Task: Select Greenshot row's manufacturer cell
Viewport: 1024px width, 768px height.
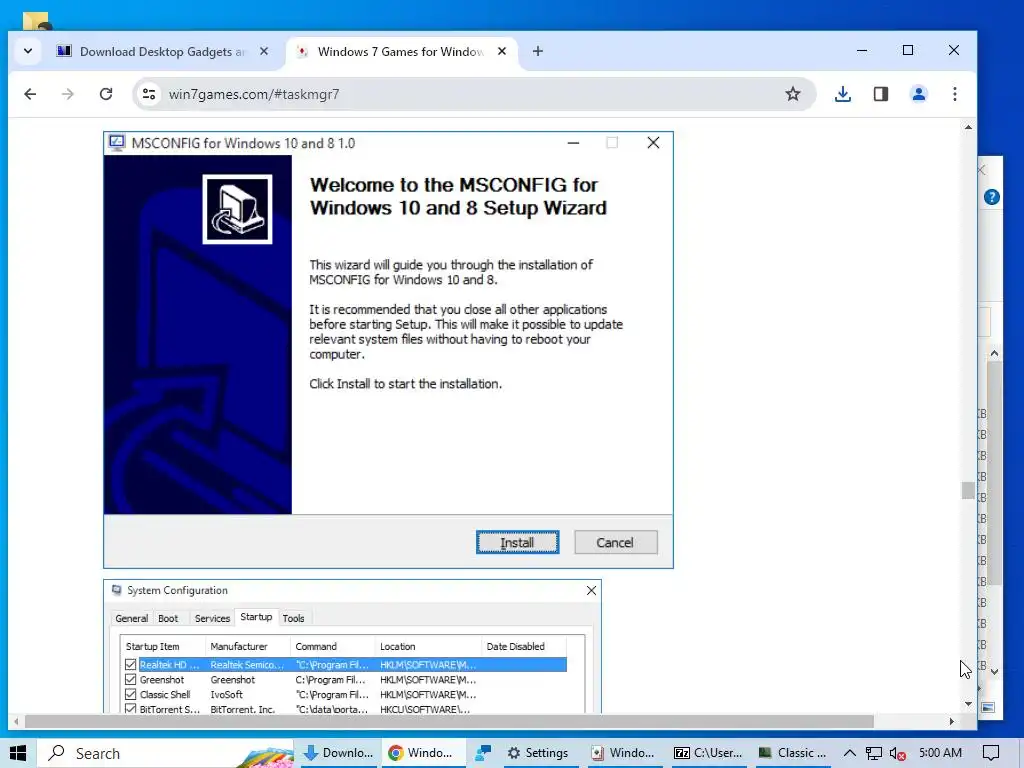Action: pyautogui.click(x=232, y=680)
